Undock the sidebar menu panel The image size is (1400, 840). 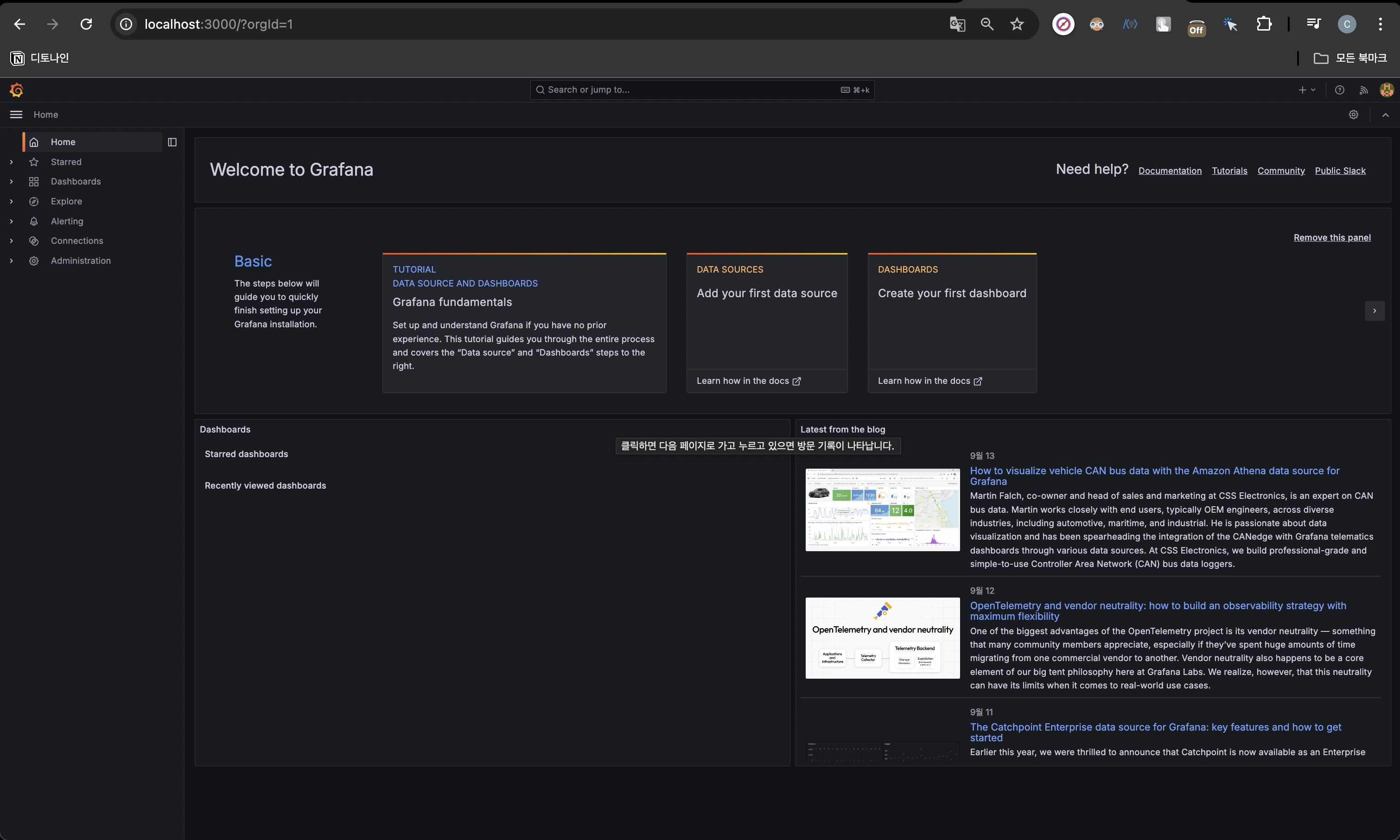172,142
